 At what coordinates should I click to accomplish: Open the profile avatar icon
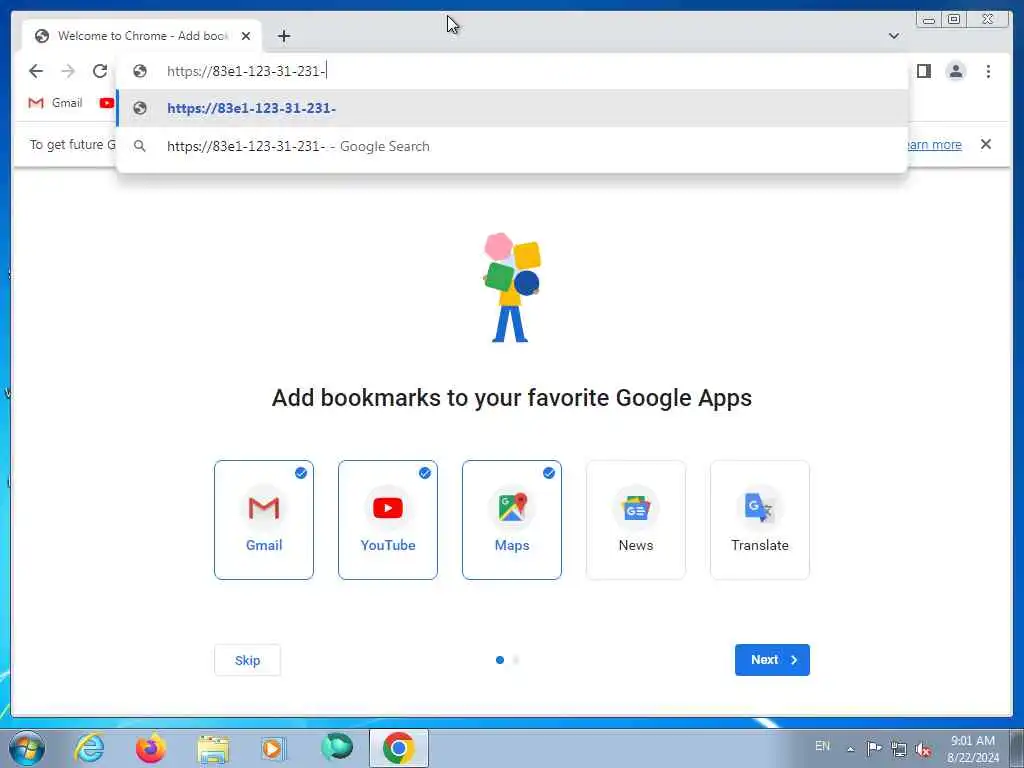pyautogui.click(x=955, y=71)
